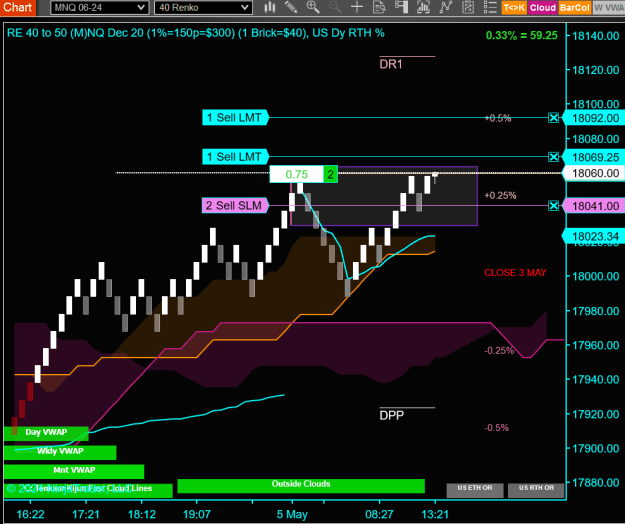The width and height of the screenshot is (625, 524).
Task: Click the 5 May date label
Action: click(x=292, y=514)
